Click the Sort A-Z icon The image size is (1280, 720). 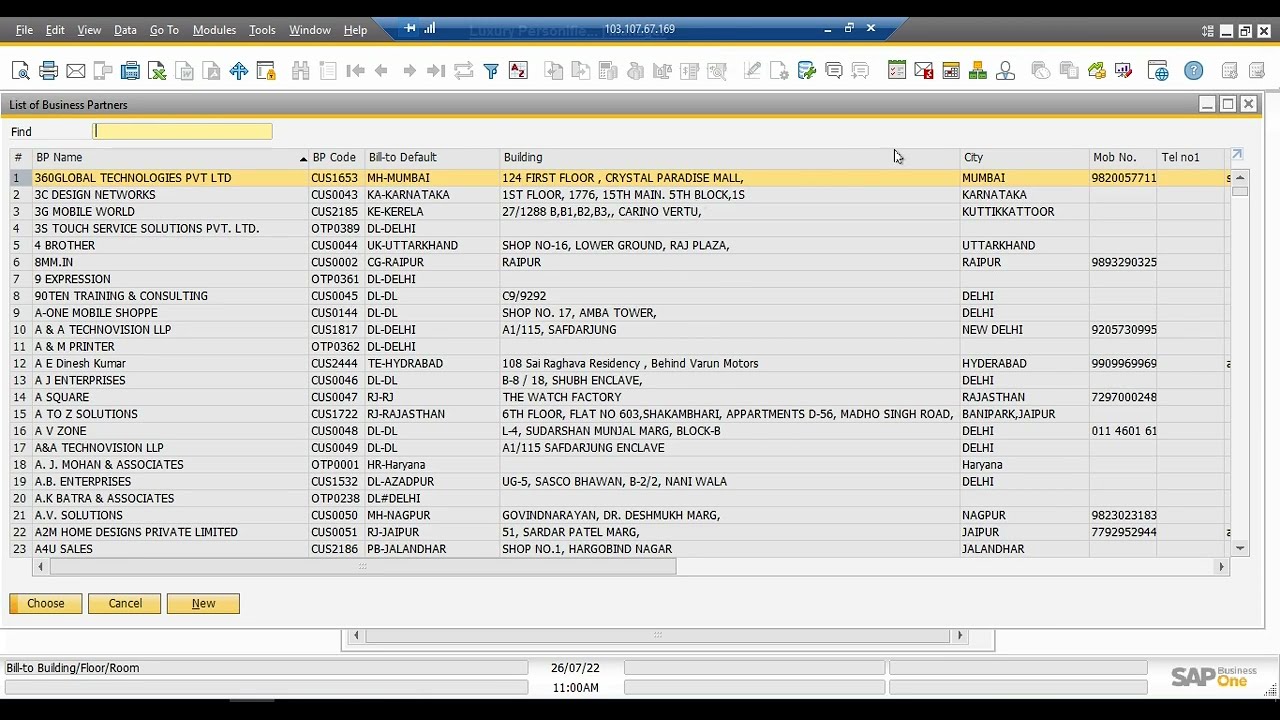[518, 71]
